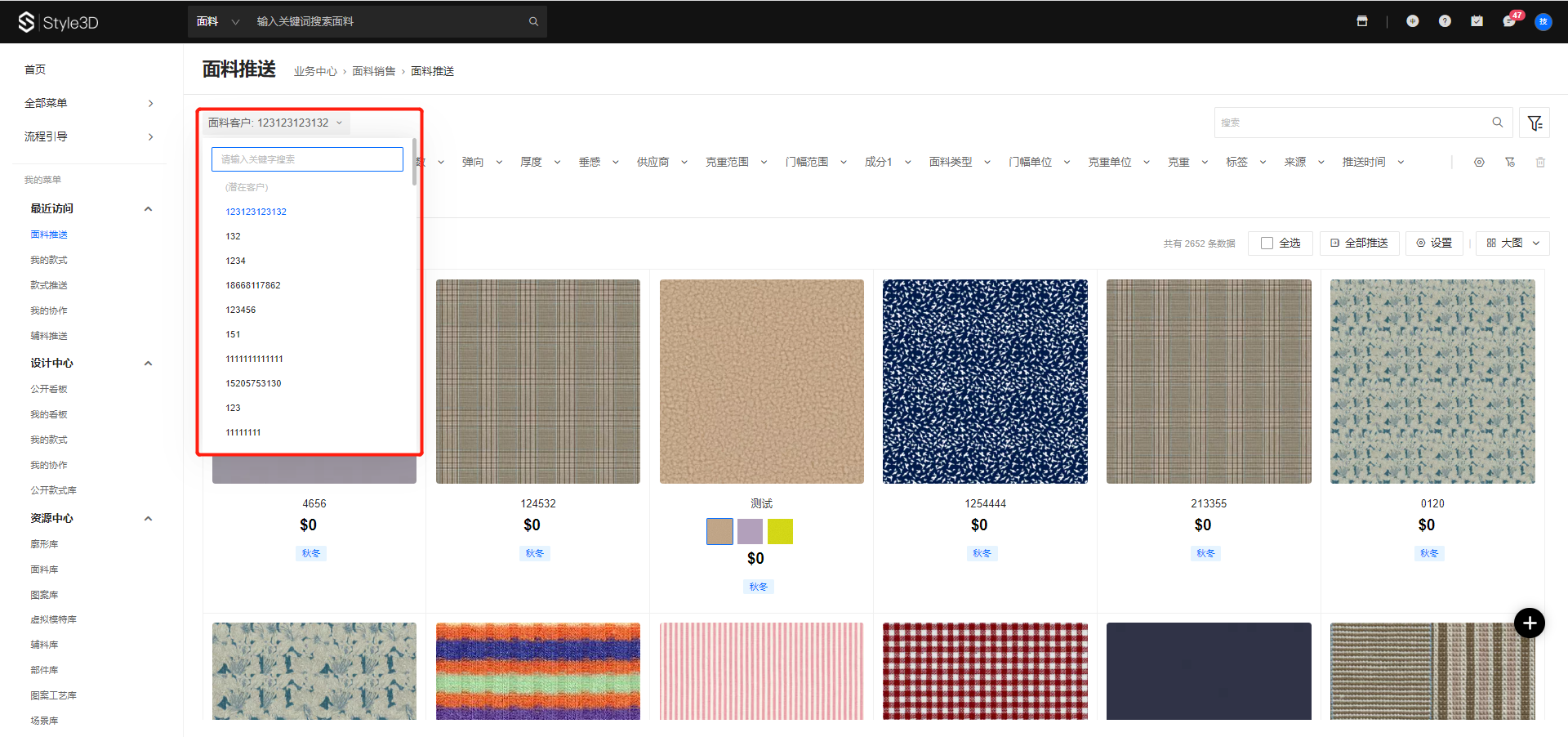
Task: Click magnifier icon in 搜索 box
Action: 1498,123
